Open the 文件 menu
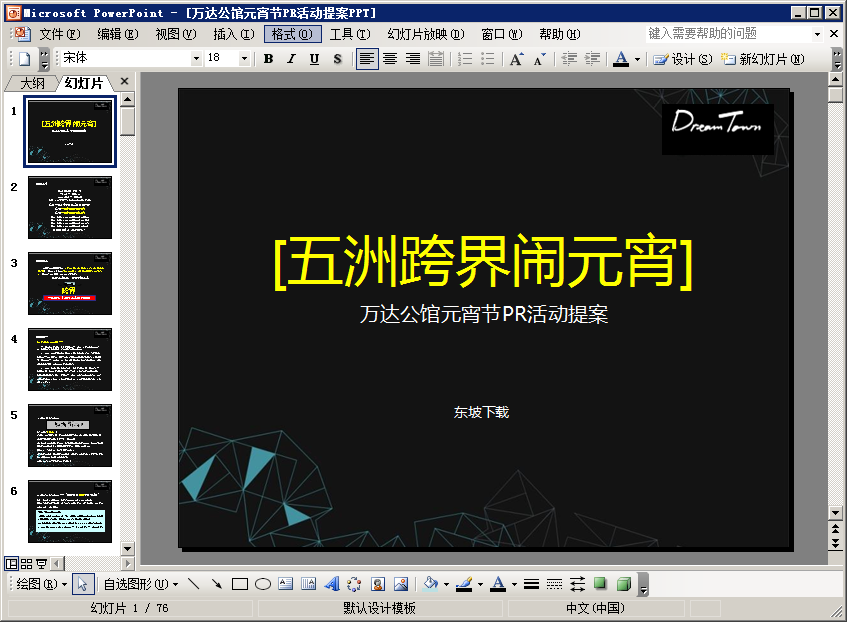847x622 pixels. (59, 34)
